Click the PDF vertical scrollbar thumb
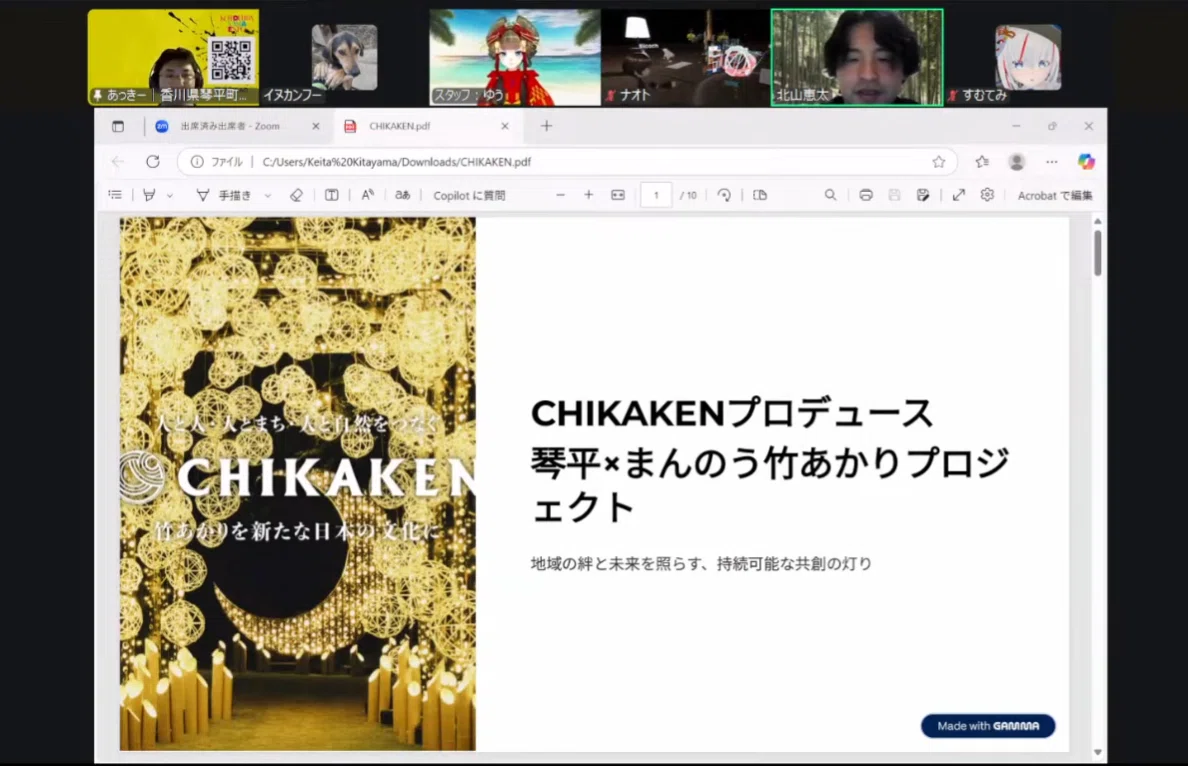 [x=1098, y=252]
